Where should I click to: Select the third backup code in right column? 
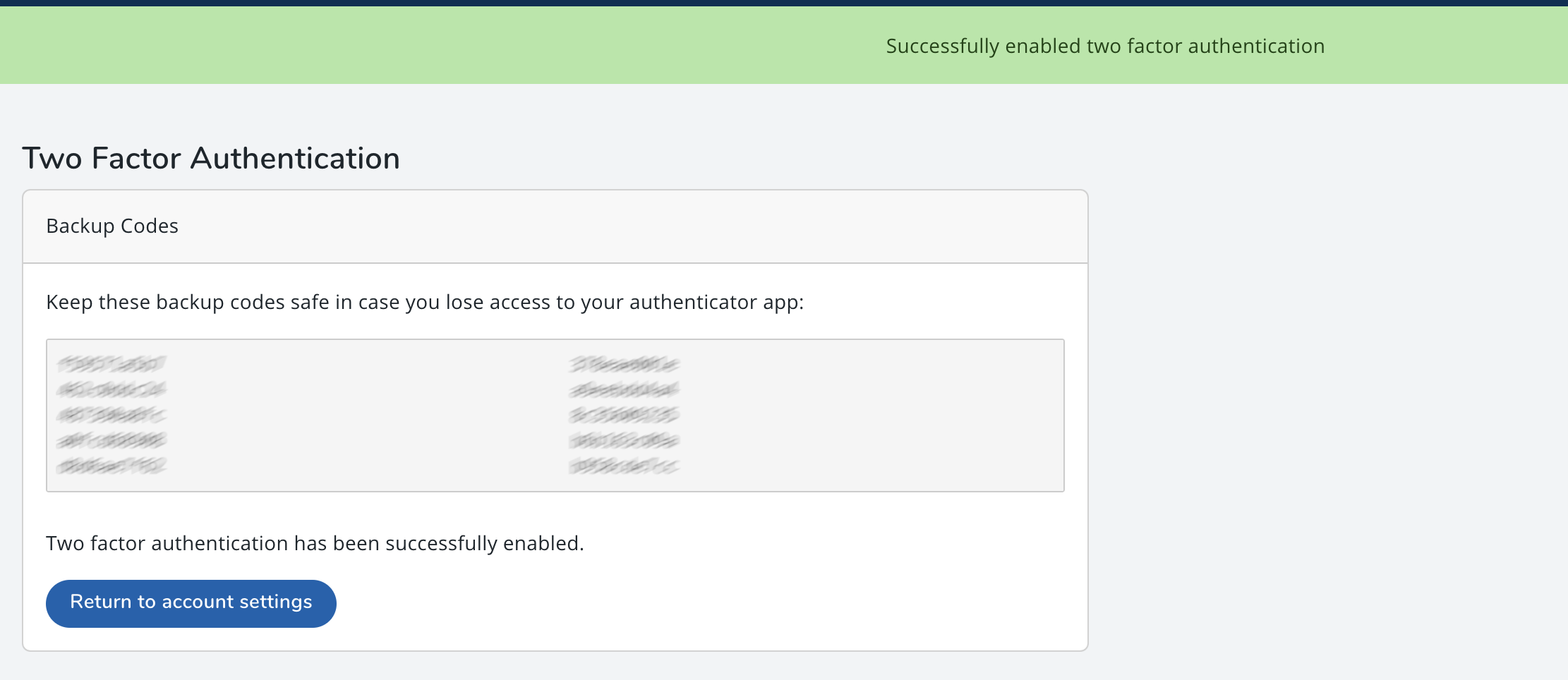[624, 415]
